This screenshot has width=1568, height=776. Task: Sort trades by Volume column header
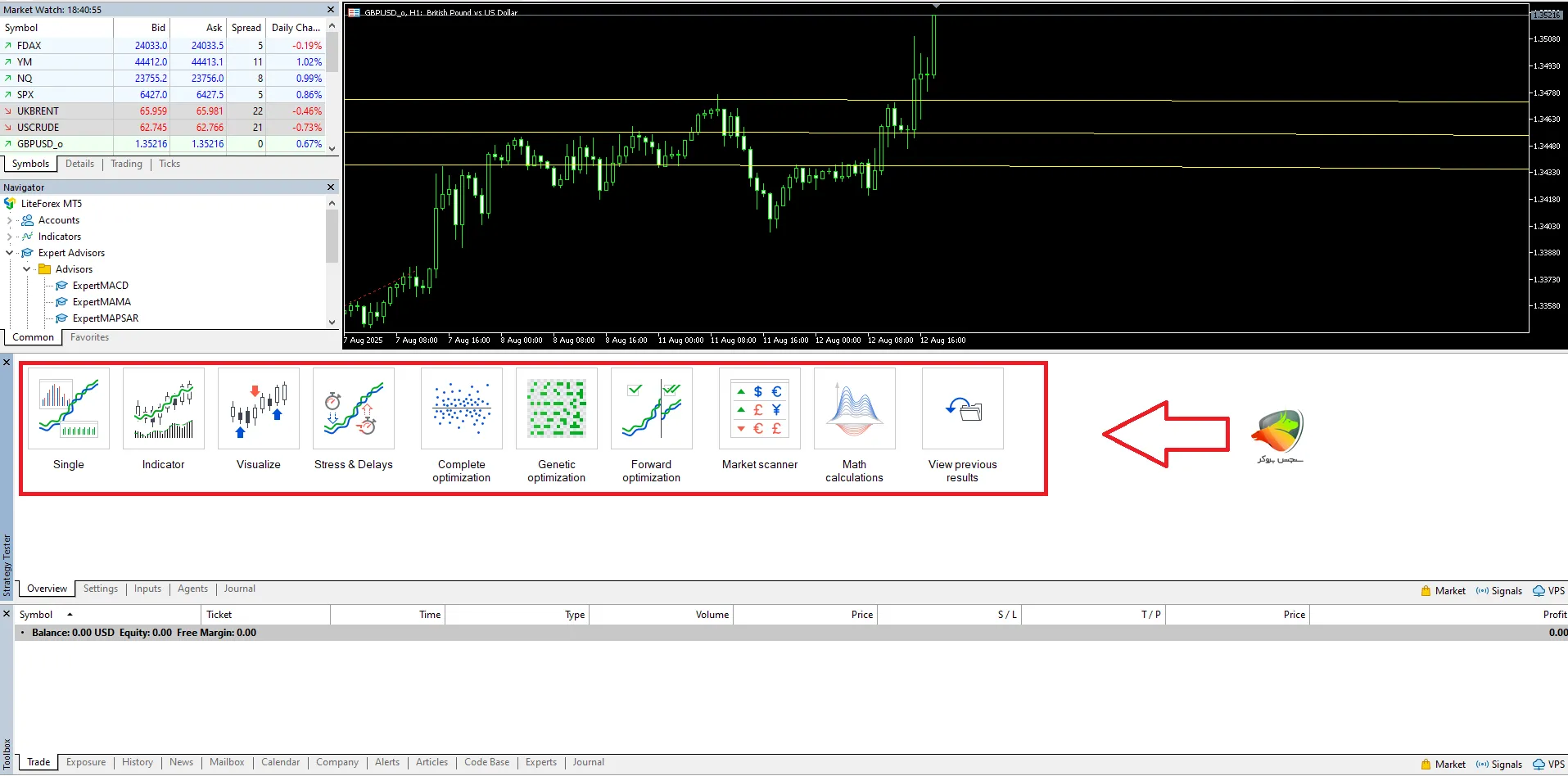661,615
